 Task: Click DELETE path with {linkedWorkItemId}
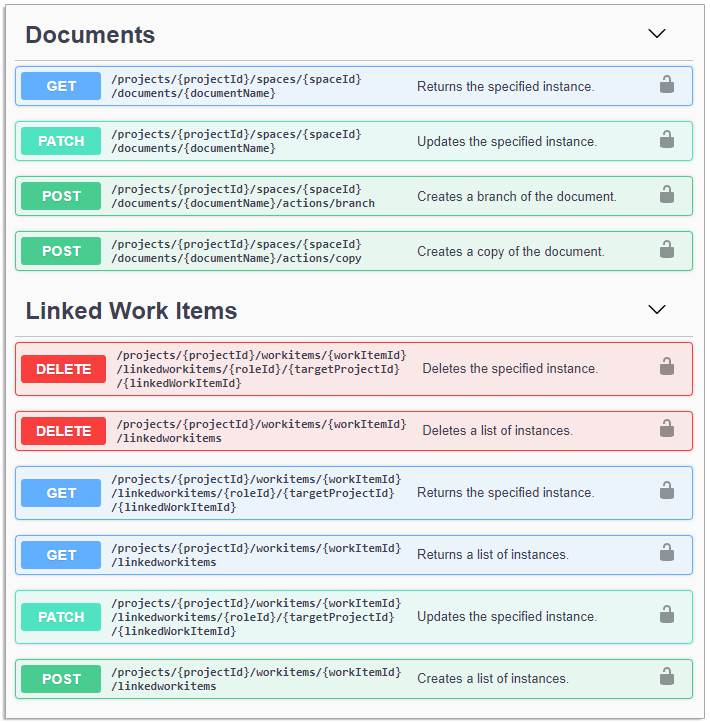point(261,369)
